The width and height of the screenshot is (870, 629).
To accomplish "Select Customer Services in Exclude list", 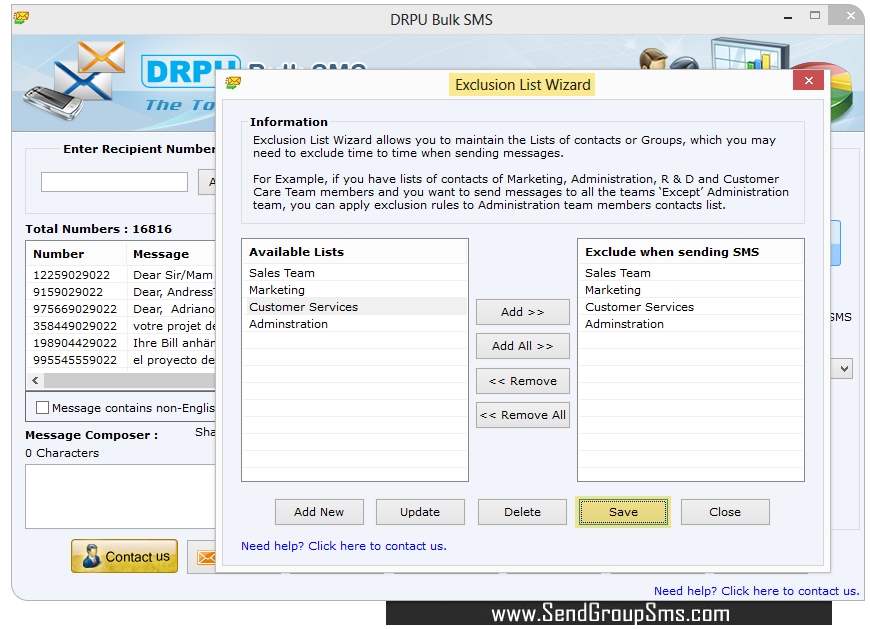I will [x=691, y=307].
